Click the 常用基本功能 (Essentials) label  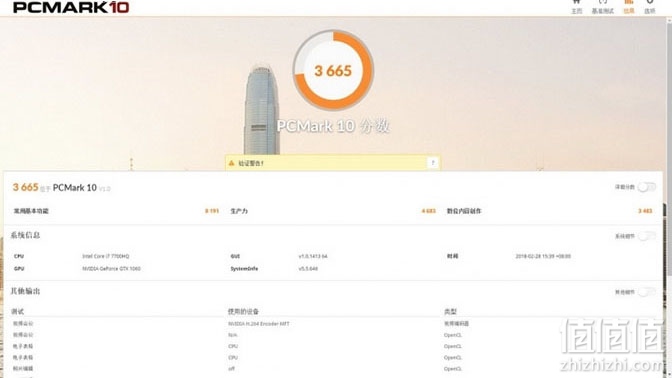point(31,211)
